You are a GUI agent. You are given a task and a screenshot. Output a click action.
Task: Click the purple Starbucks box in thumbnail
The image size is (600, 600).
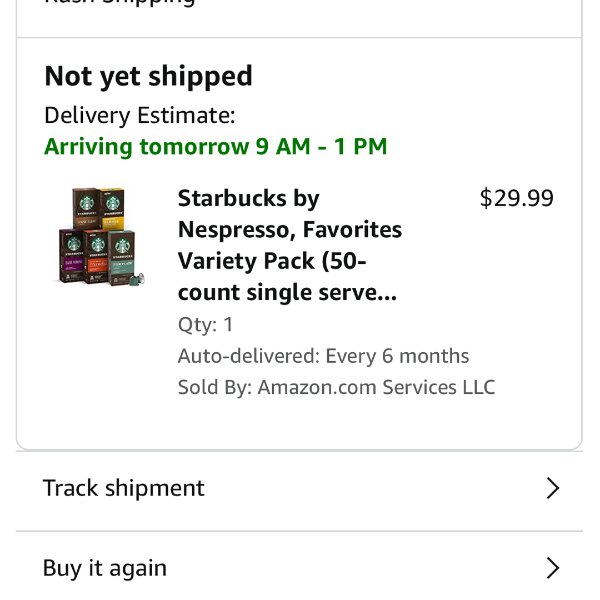pyautogui.click(x=72, y=256)
